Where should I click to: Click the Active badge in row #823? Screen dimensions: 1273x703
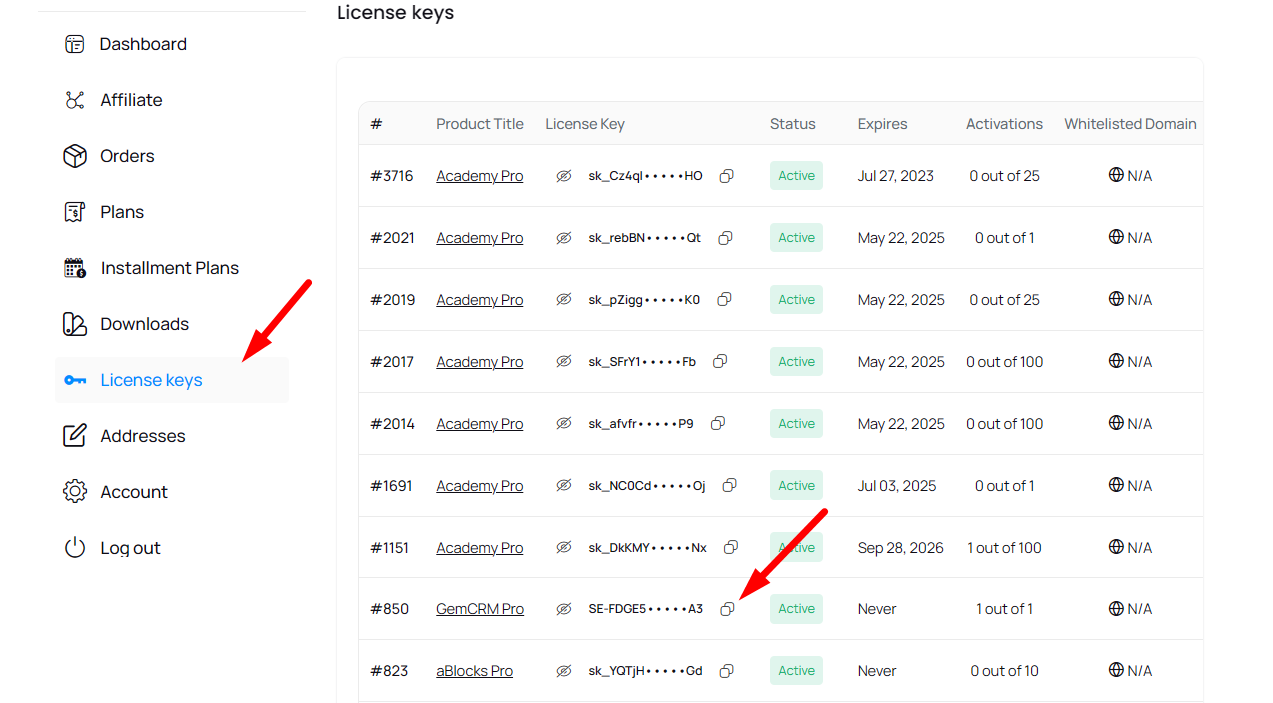tap(796, 671)
